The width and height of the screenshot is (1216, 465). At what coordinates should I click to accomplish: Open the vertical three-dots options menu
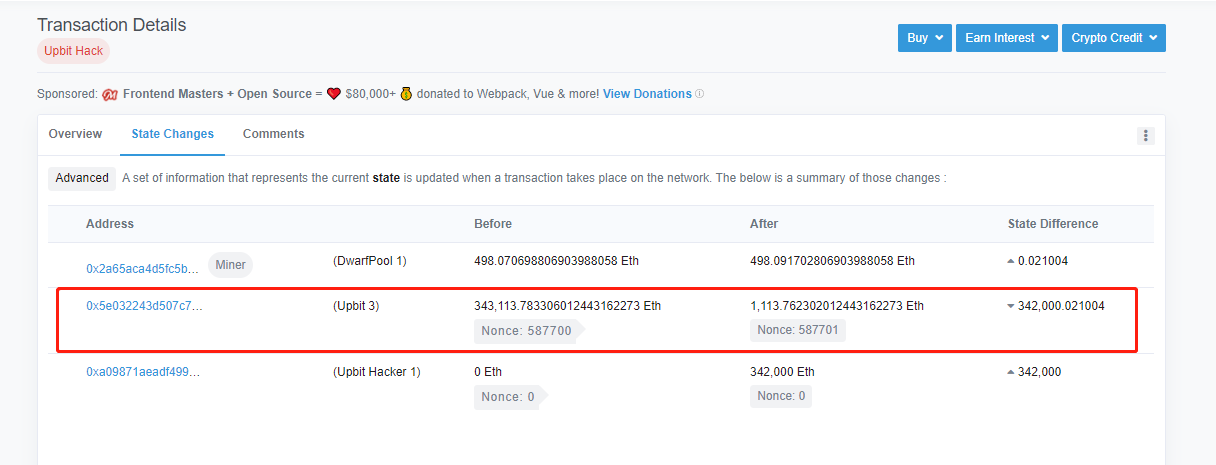coord(1146,136)
